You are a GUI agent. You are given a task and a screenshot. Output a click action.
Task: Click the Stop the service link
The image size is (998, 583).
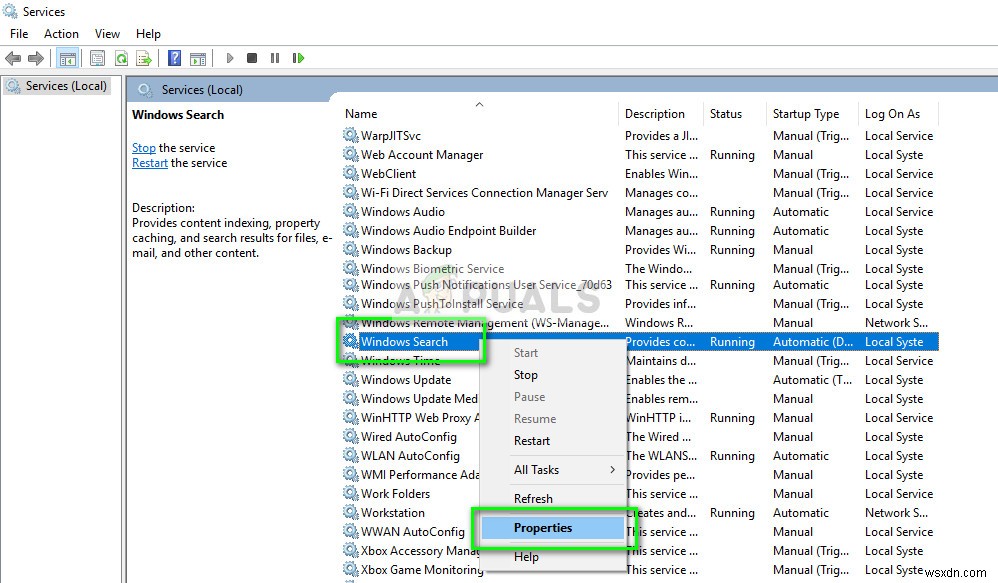tap(144, 148)
